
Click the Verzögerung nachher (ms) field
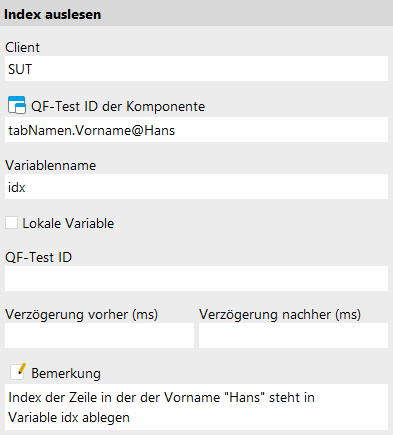(x=293, y=336)
